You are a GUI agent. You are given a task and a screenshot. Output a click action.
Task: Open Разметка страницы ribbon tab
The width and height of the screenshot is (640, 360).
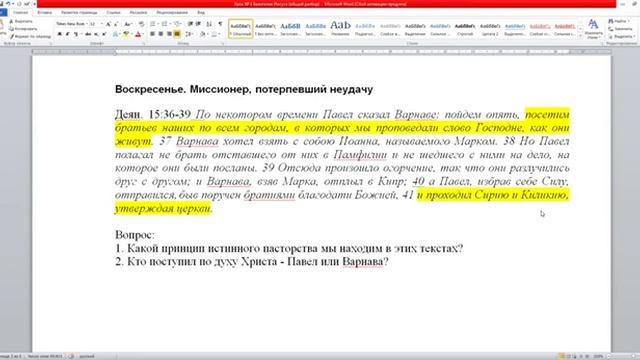[79, 13]
